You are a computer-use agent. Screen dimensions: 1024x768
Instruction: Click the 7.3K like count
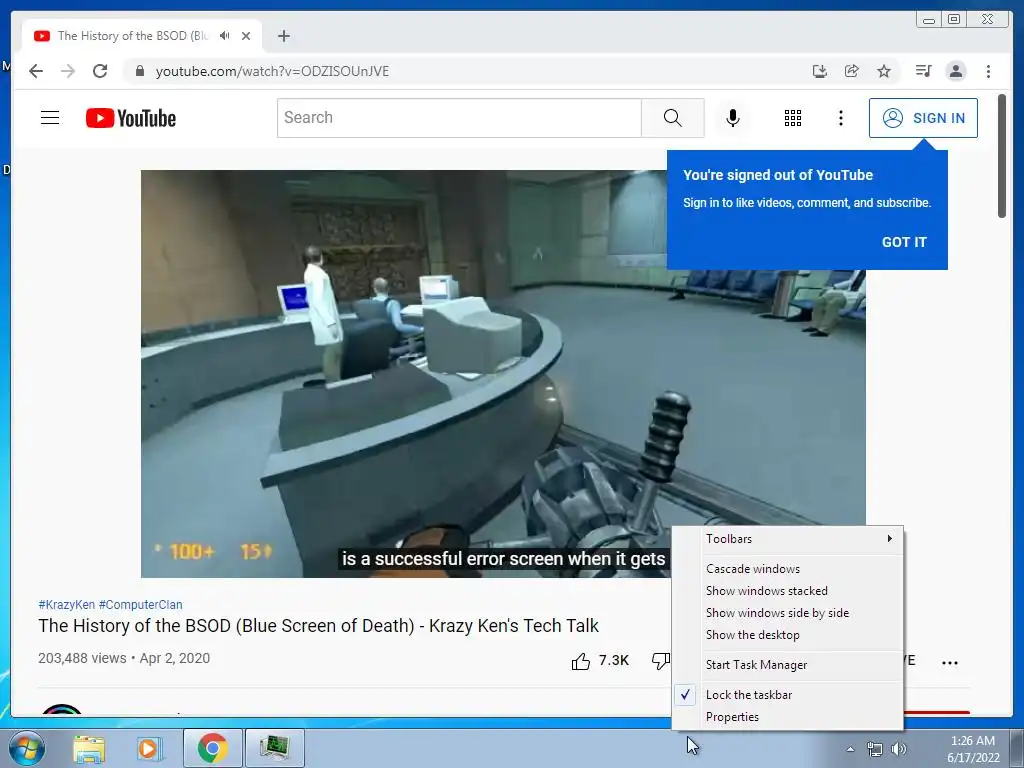pos(614,661)
